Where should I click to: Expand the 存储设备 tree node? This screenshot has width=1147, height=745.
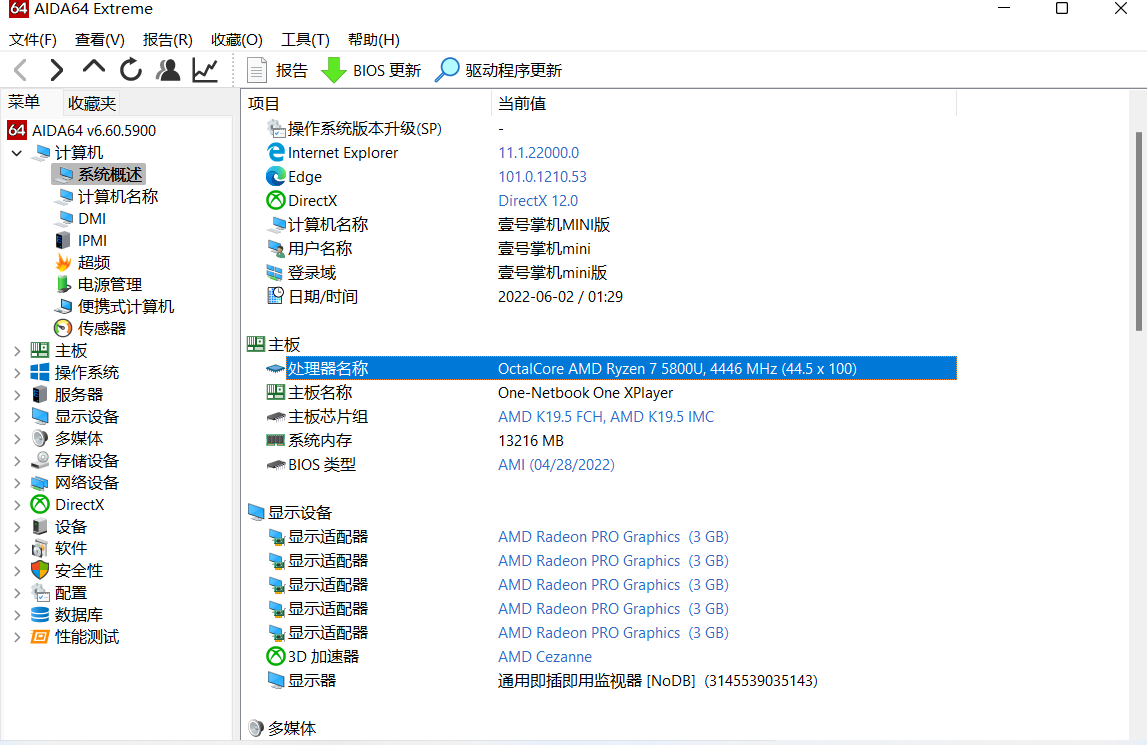point(17,461)
